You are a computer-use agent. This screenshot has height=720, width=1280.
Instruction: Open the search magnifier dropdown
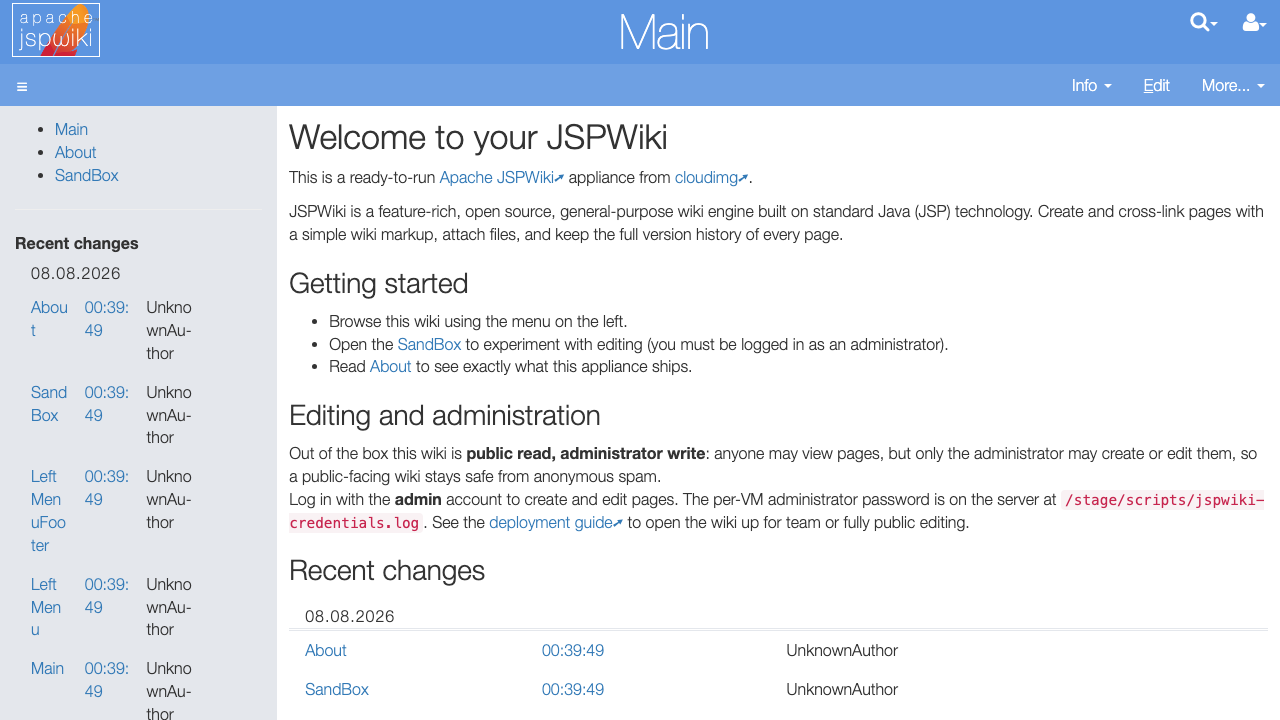tap(1203, 22)
